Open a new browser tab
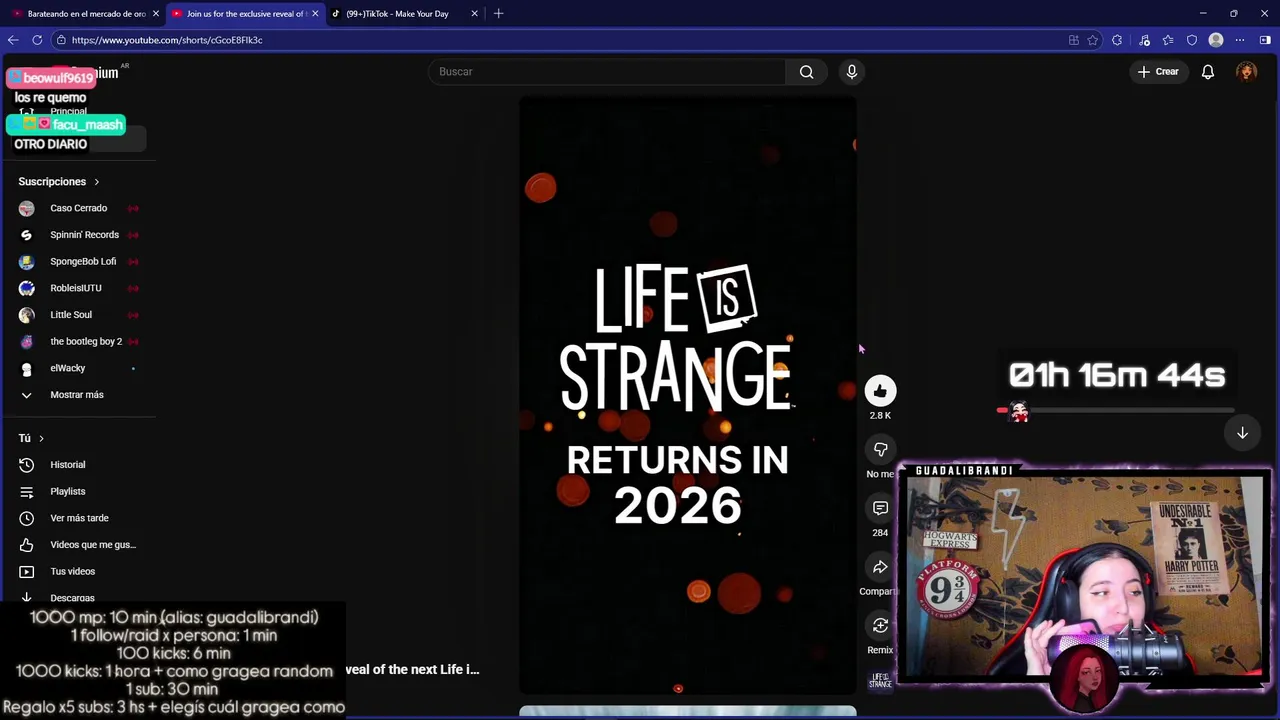Screen dimensions: 1280x720 point(498,14)
